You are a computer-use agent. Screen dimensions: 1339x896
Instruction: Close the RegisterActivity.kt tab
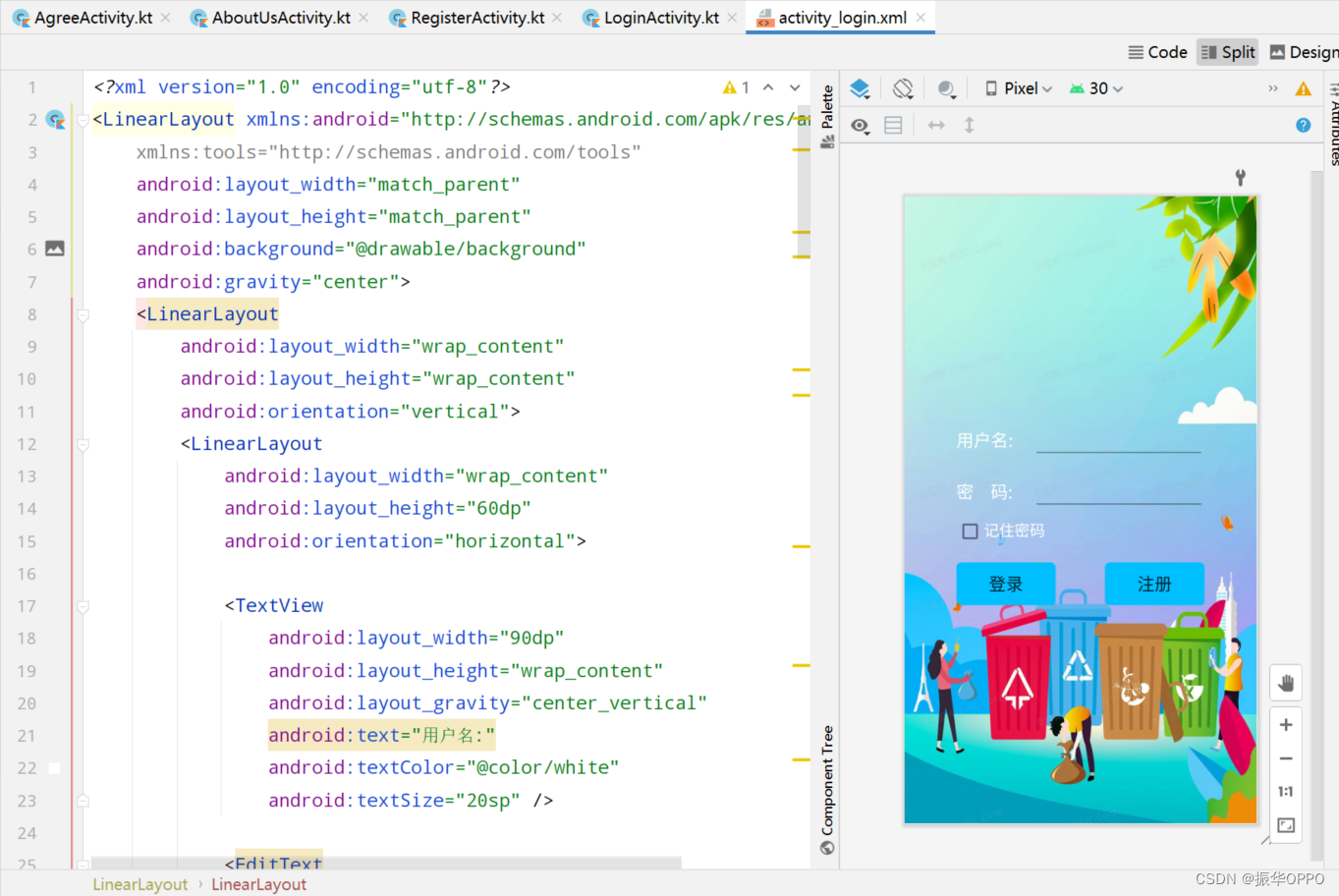tap(558, 18)
